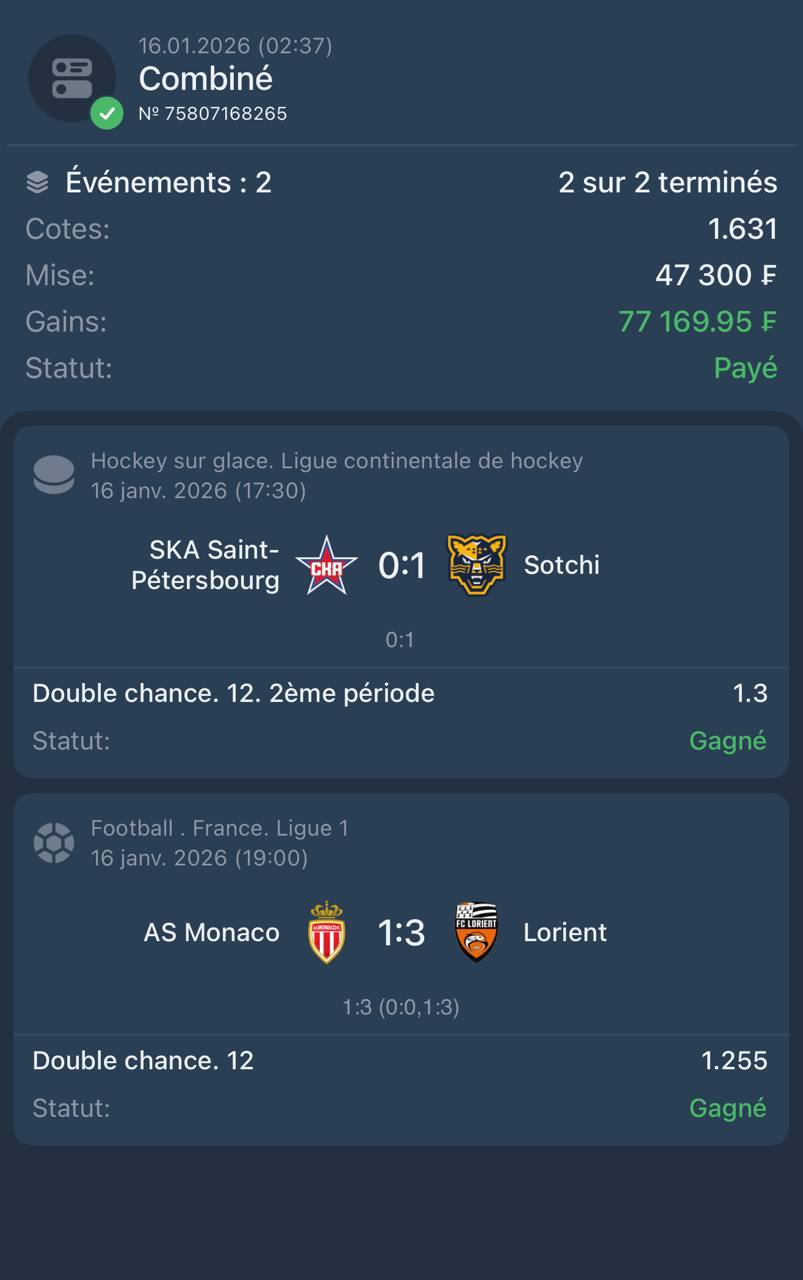Click the 1:3 Monaco–Lorient score
This screenshot has height=1280, width=803.
(401, 933)
